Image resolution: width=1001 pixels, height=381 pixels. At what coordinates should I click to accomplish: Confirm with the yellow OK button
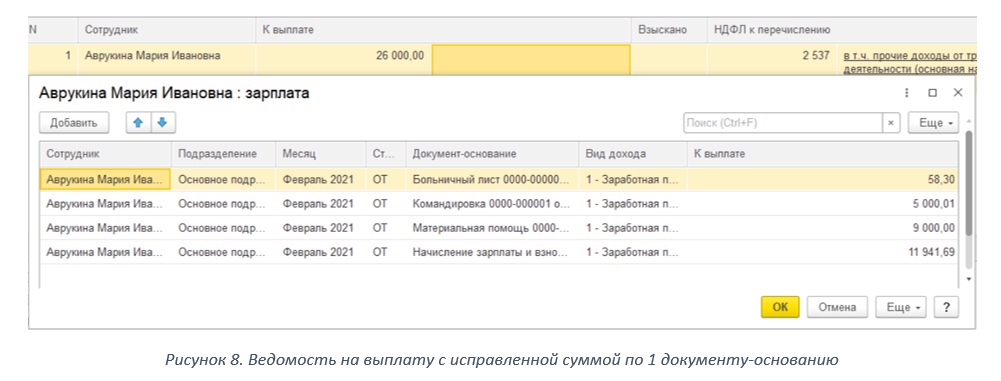click(x=780, y=307)
